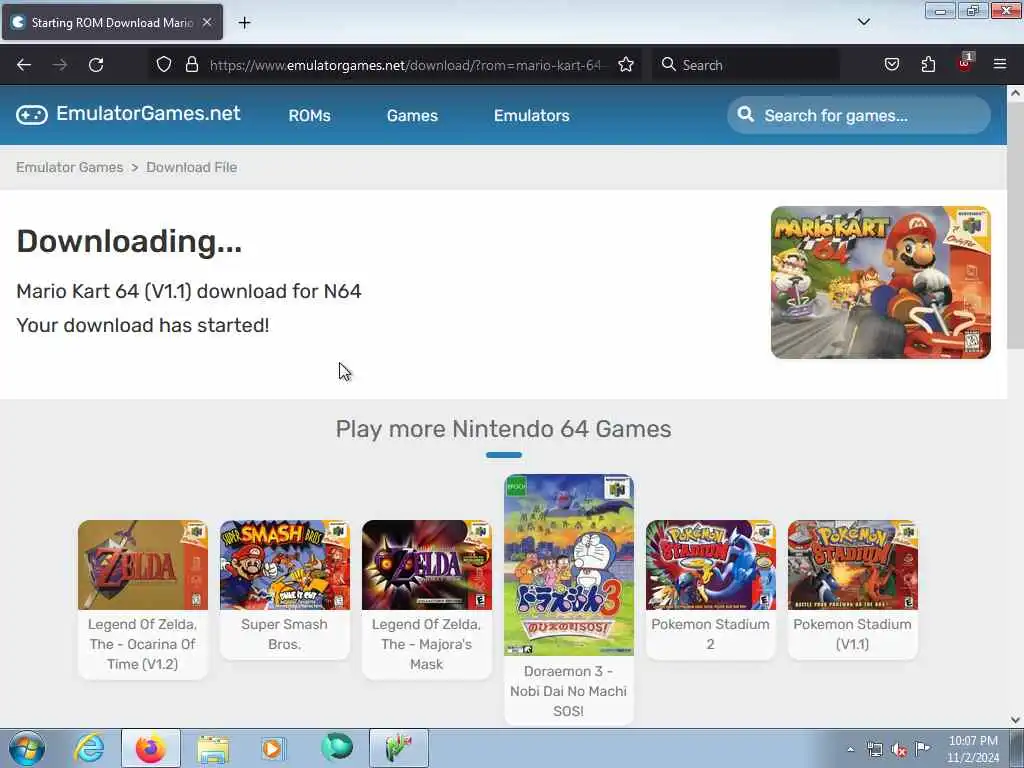Save page to Pocket
The height and width of the screenshot is (768, 1024).
point(891,64)
